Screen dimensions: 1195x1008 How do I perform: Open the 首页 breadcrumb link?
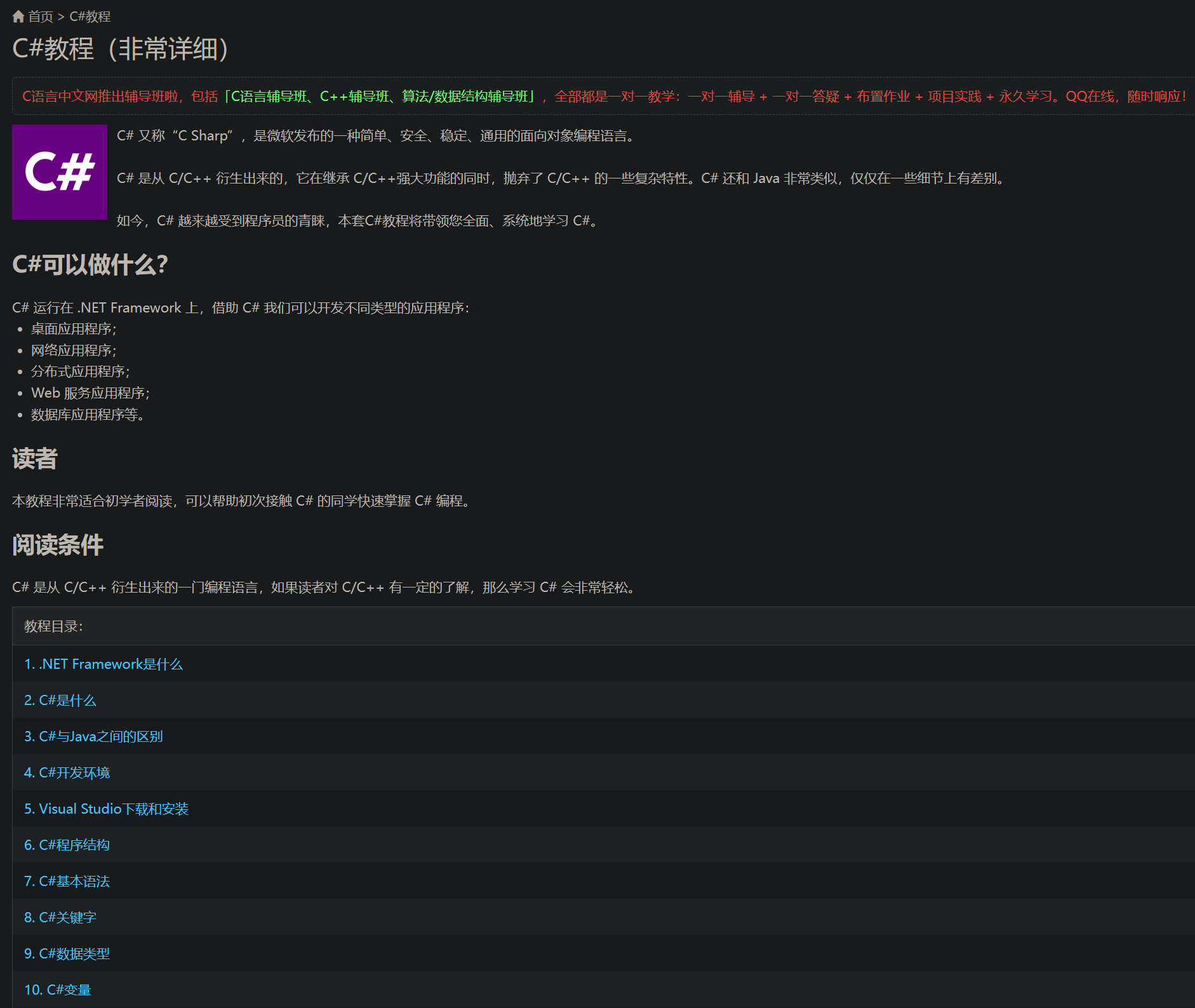(41, 17)
